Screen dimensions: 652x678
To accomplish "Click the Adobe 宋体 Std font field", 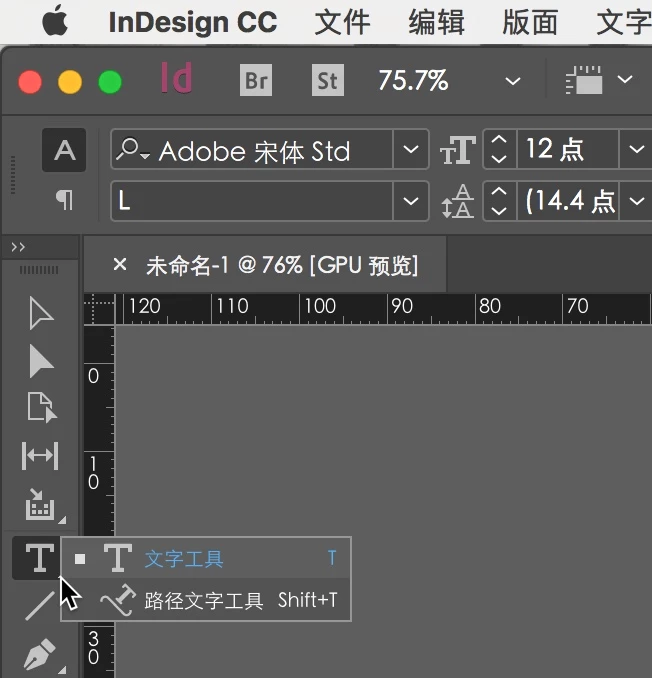I will tap(252, 149).
